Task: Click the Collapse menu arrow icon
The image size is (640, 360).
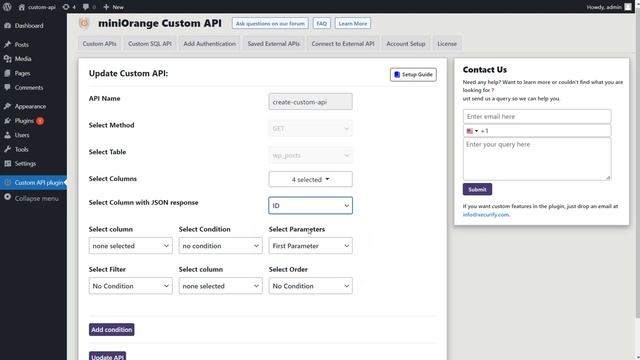Action: [7, 197]
